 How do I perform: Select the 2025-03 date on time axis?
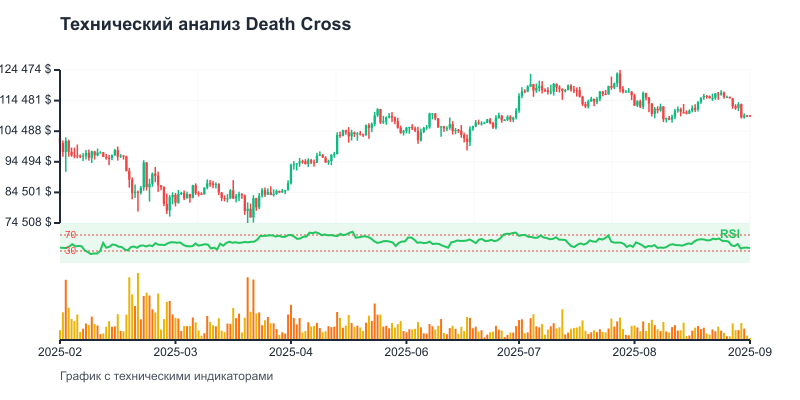[x=177, y=352]
